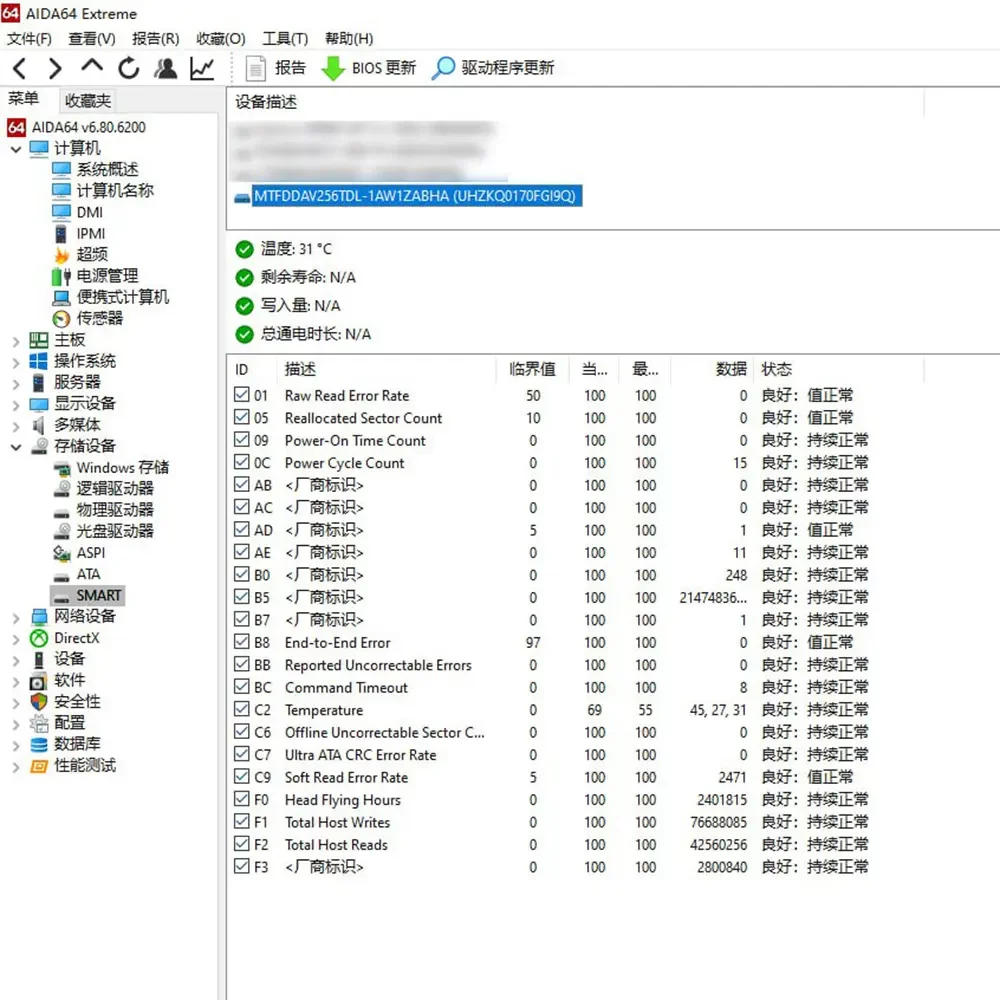
Task: Expand the 网络设备 tree node
Action: click(x=16, y=617)
